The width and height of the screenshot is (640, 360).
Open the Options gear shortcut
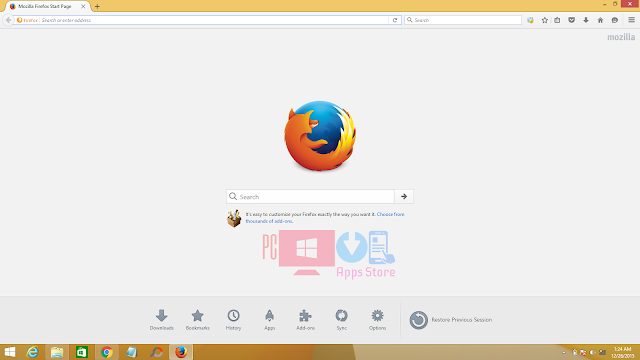point(378,319)
